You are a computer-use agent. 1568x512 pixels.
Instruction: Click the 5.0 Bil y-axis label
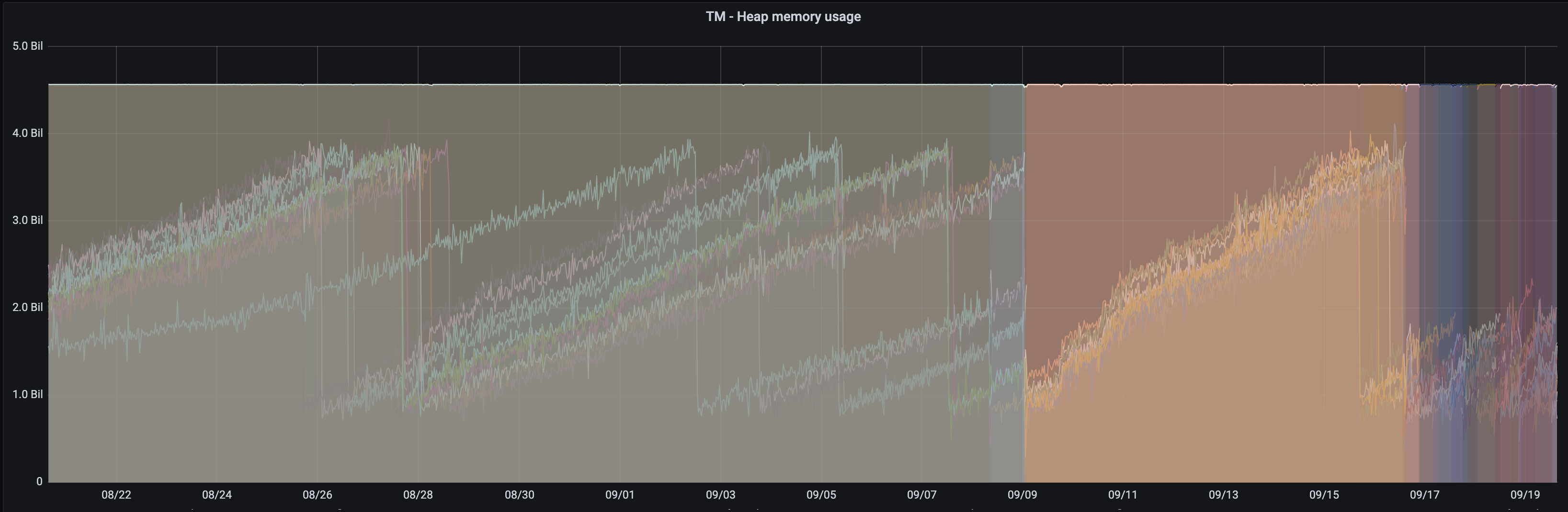(x=27, y=46)
